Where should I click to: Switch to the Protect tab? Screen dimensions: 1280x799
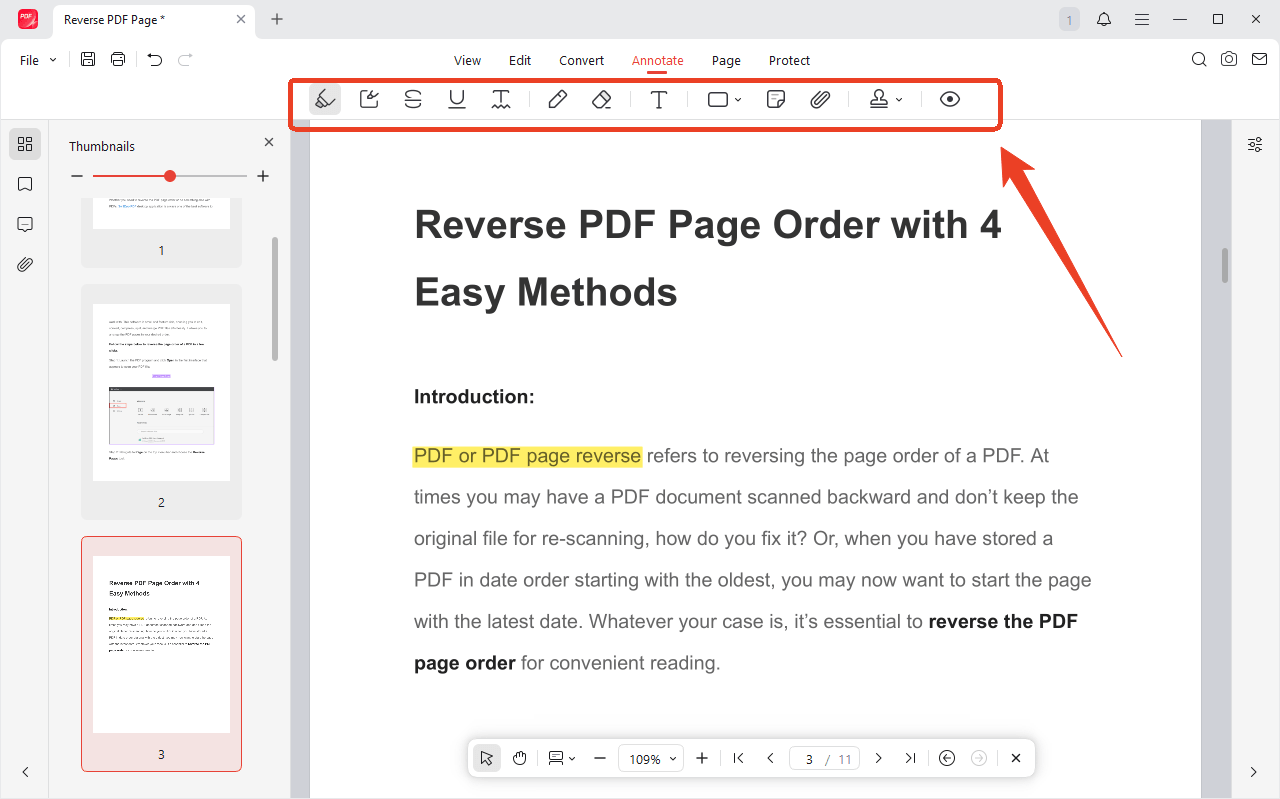coord(789,60)
